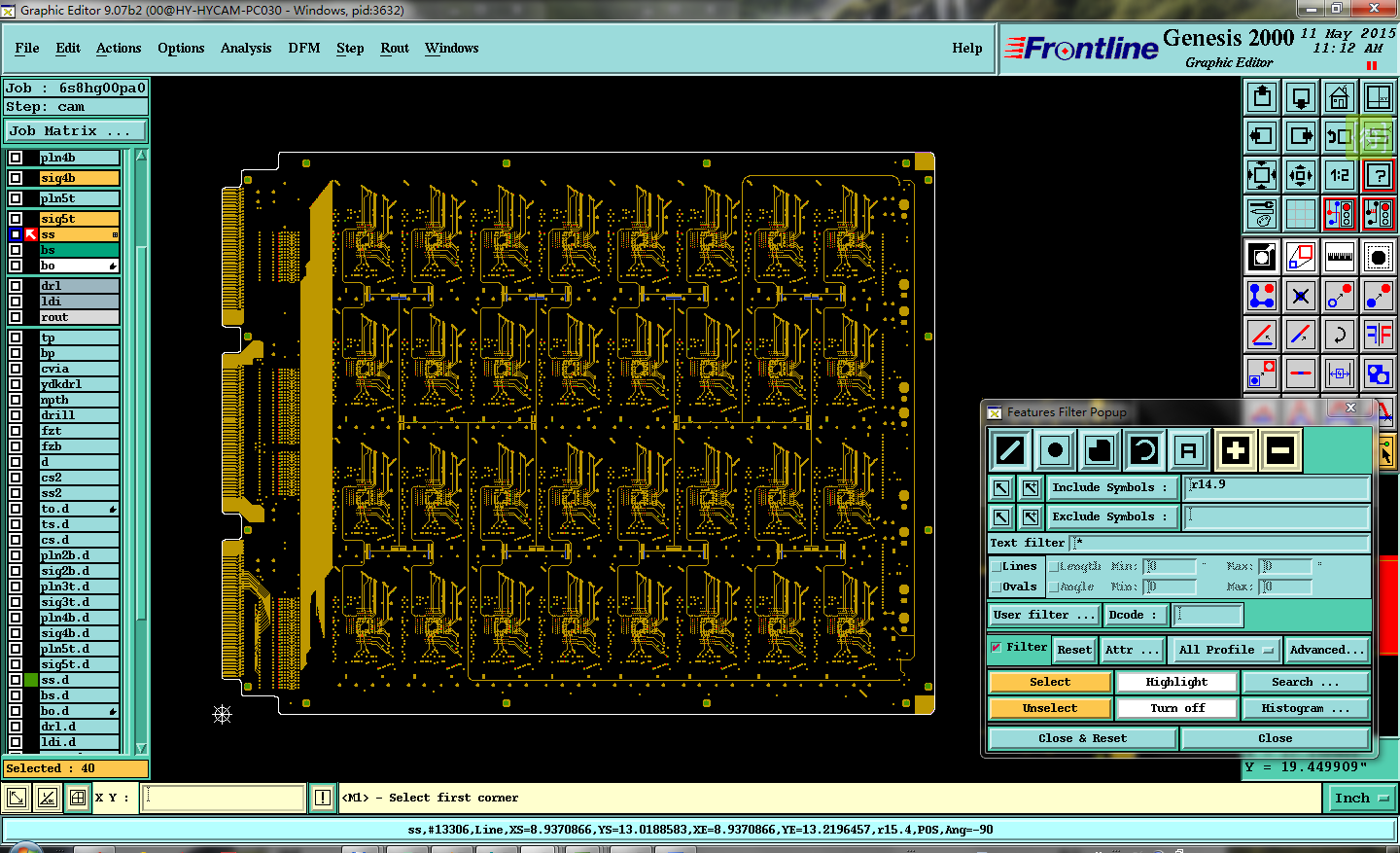
Task: Click the question mark help icon
Action: [1379, 175]
